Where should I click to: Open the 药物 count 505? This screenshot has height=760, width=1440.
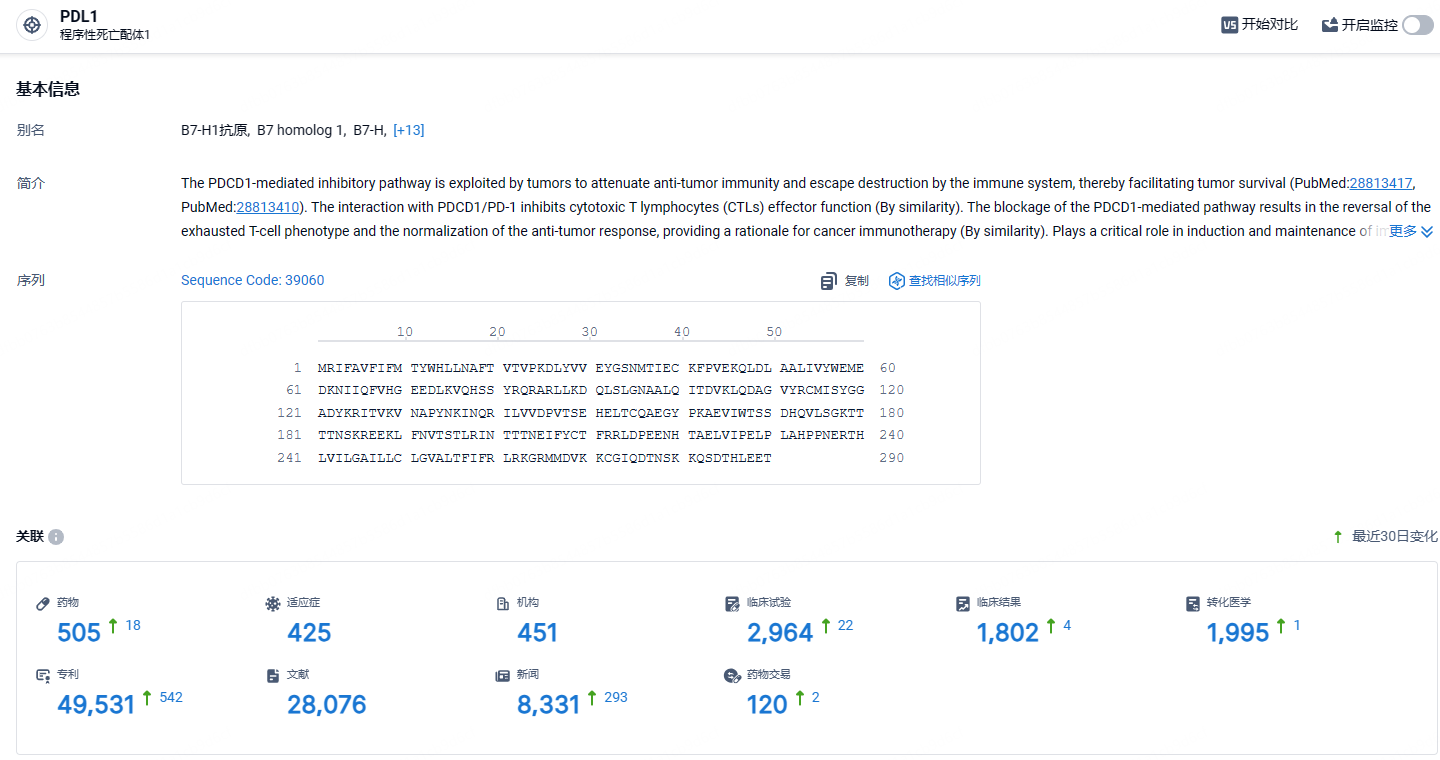pos(79,632)
